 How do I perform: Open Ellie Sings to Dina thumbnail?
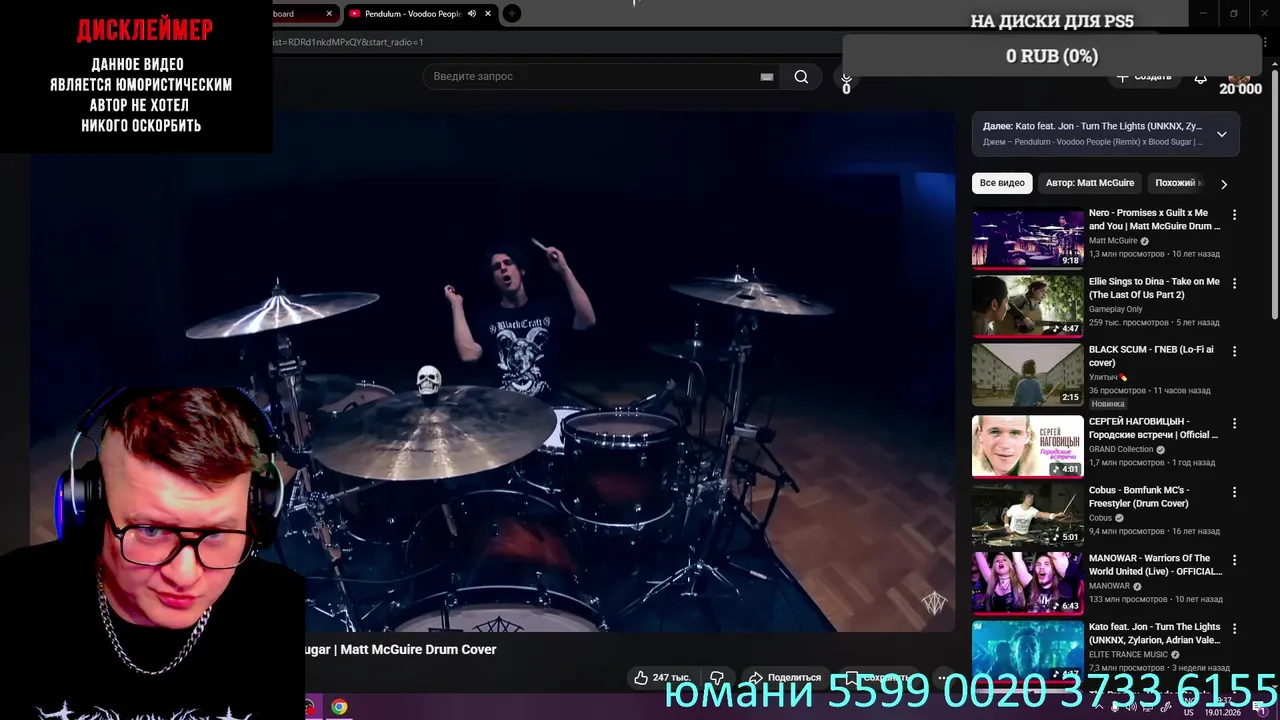point(1028,307)
